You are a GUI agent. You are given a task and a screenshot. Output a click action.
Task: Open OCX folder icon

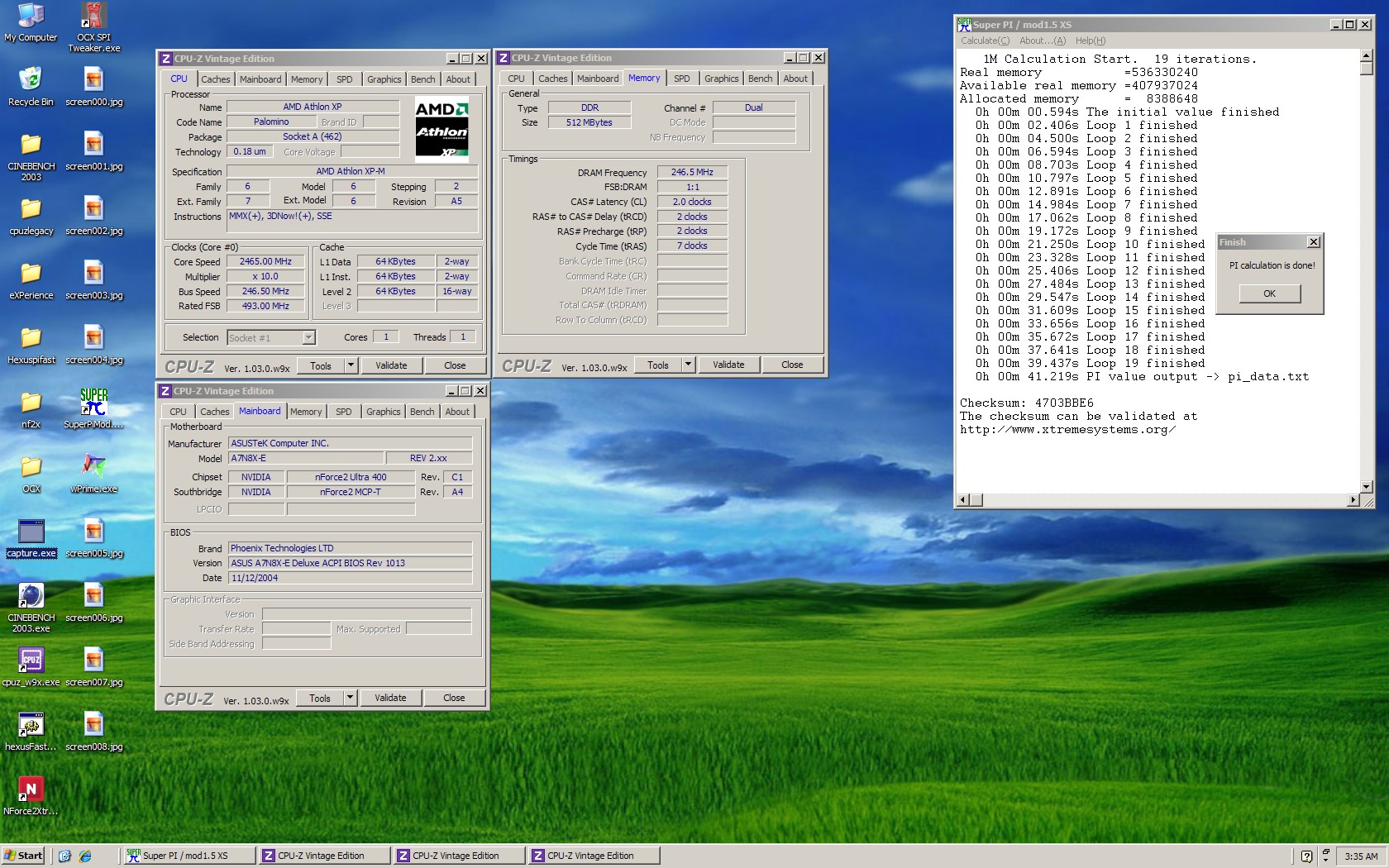point(31,474)
